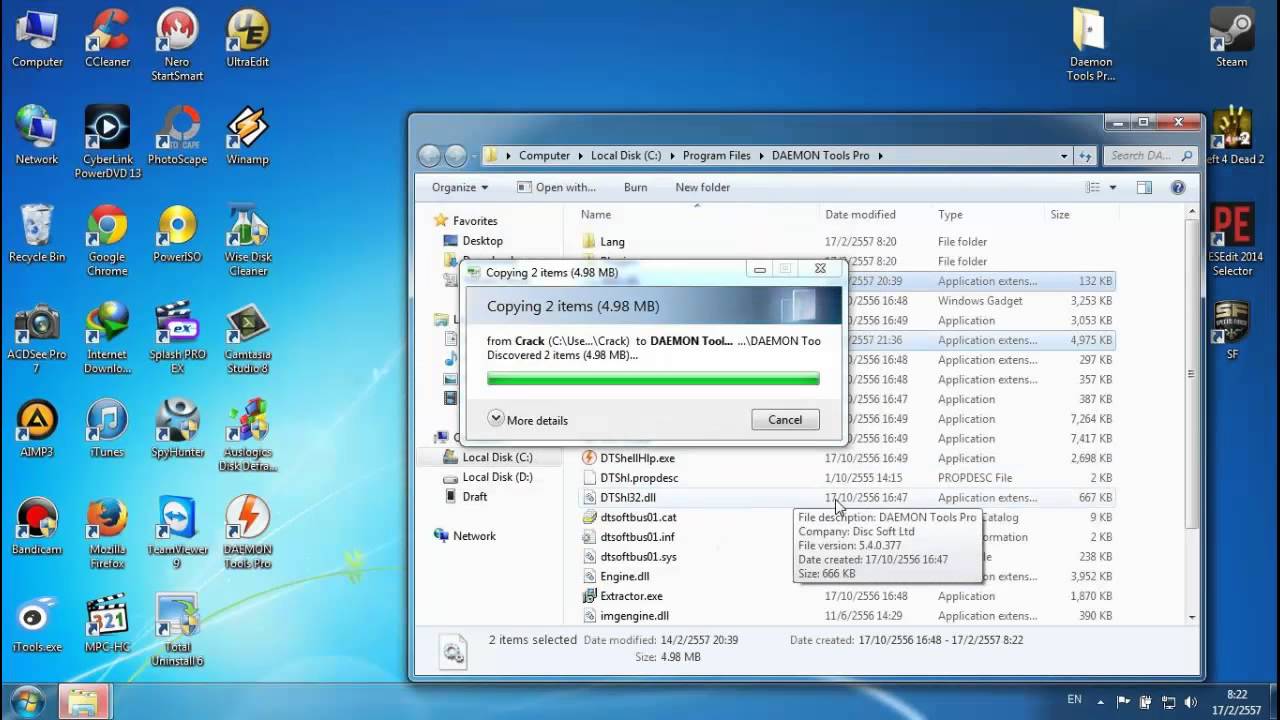
Task: Click the address bar refresh button
Action: [1086, 156]
